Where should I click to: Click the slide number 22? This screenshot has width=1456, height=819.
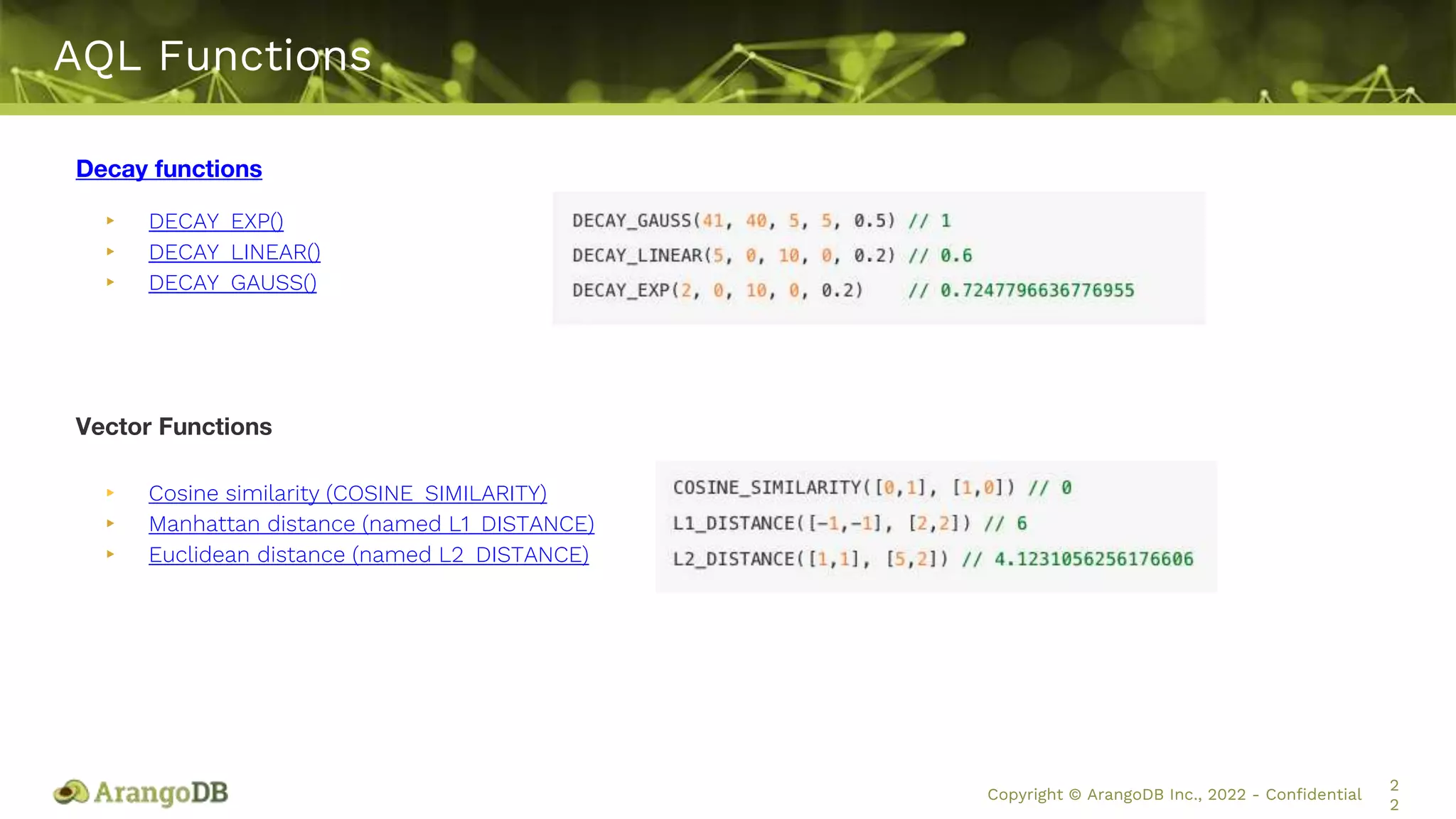click(1394, 795)
